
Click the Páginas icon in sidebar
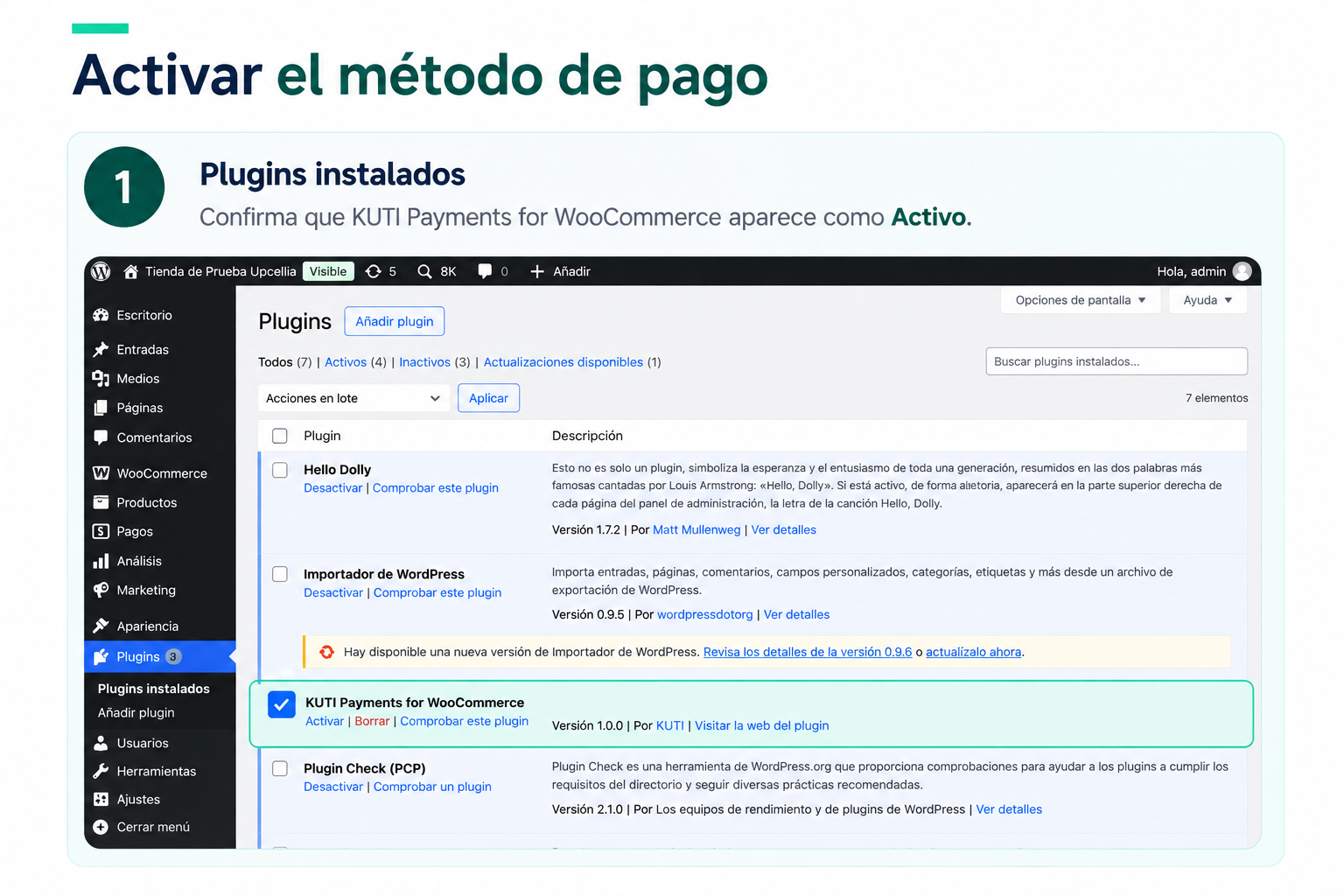coord(101,408)
